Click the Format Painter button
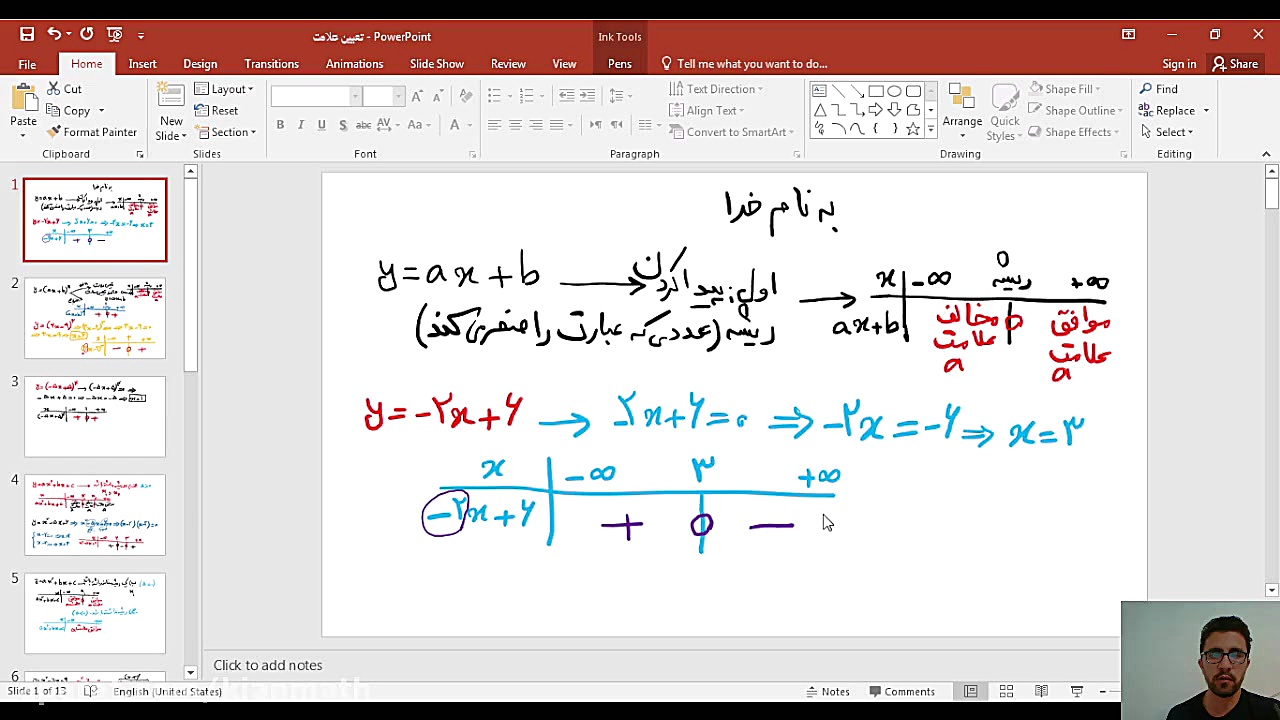This screenshot has width=1280, height=720. 92,132
